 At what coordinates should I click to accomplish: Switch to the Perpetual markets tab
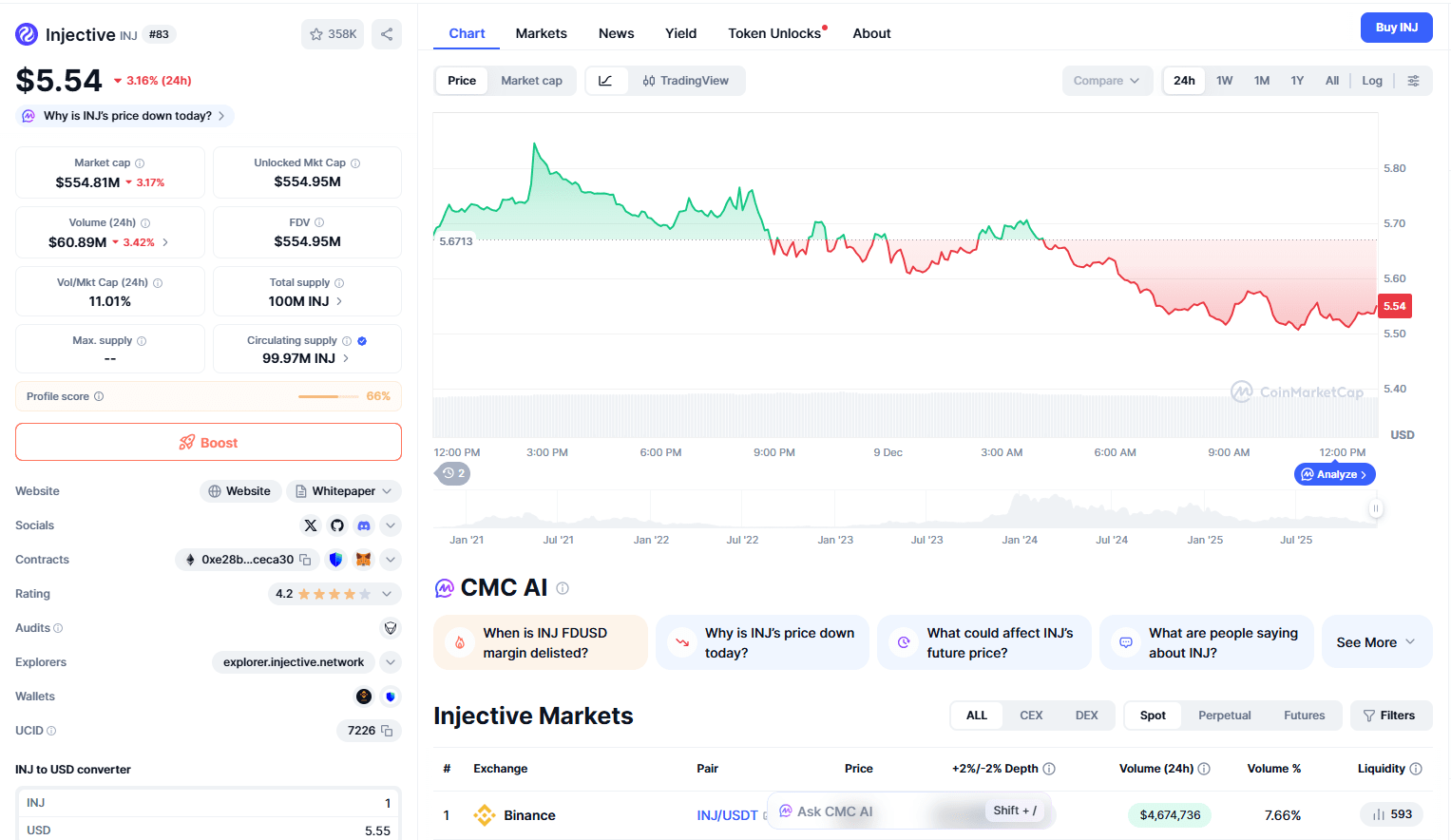click(x=1224, y=716)
